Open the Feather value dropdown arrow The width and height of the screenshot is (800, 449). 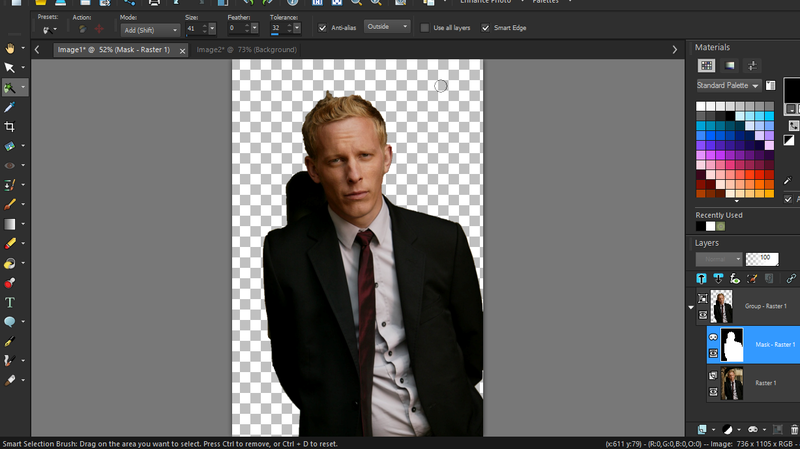pos(255,29)
